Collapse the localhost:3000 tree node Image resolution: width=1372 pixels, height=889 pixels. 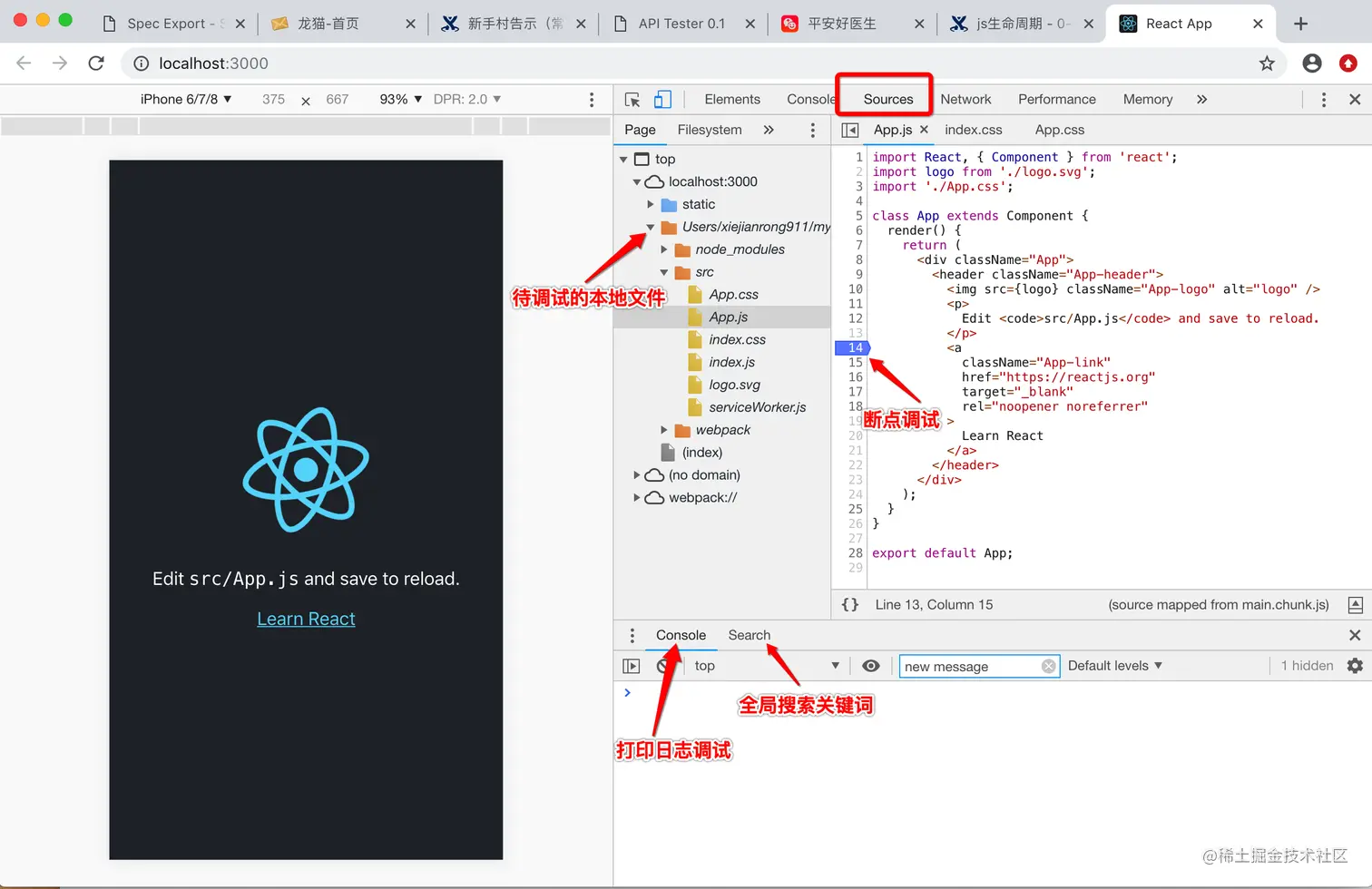click(x=637, y=182)
